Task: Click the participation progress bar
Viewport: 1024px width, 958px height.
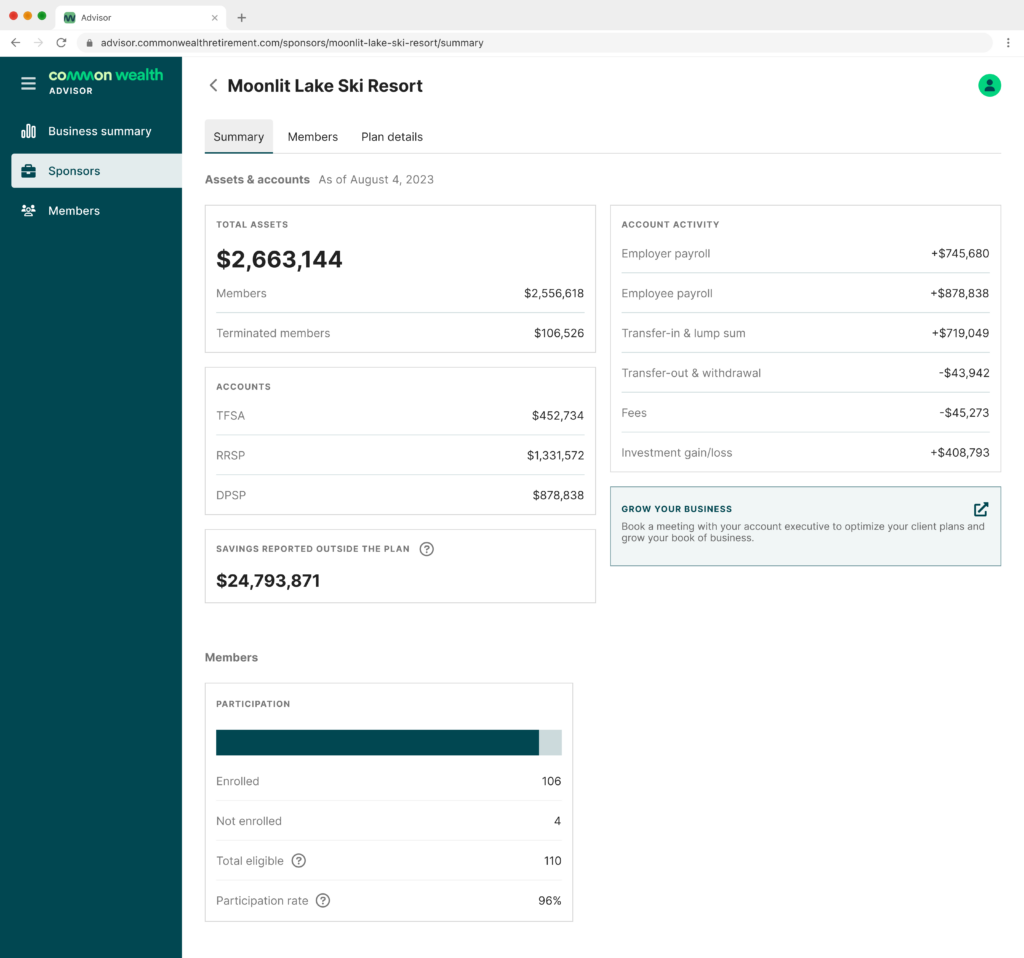Action: 389,742
